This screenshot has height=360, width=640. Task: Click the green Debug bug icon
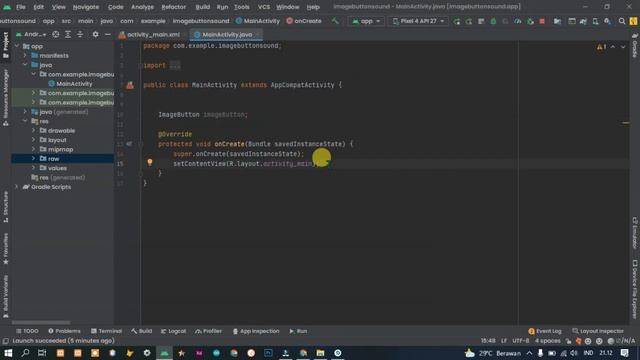click(x=493, y=21)
